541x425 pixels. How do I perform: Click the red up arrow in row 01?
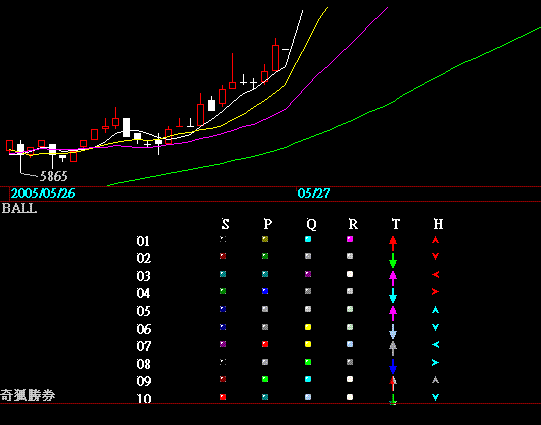click(393, 243)
